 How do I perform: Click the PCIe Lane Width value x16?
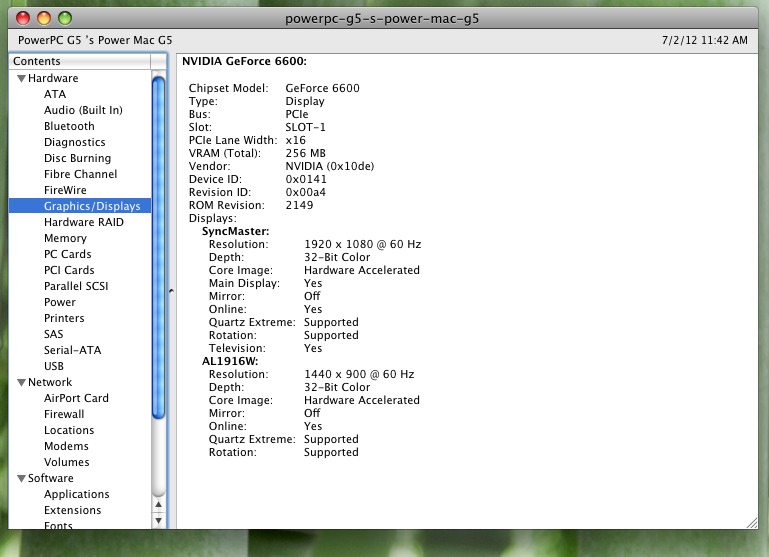[296, 140]
